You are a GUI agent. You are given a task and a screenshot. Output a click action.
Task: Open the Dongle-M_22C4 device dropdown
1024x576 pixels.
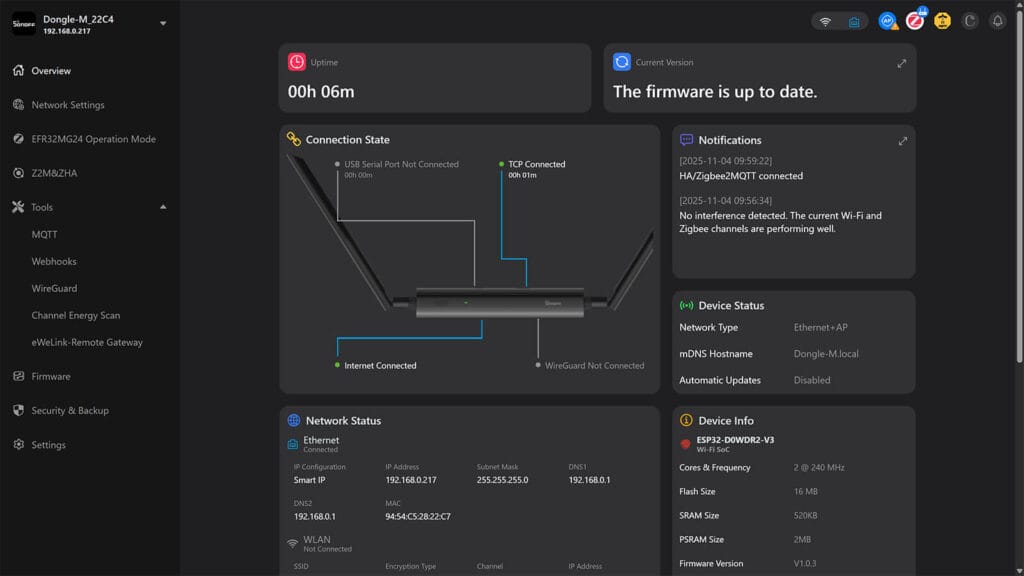coord(163,23)
